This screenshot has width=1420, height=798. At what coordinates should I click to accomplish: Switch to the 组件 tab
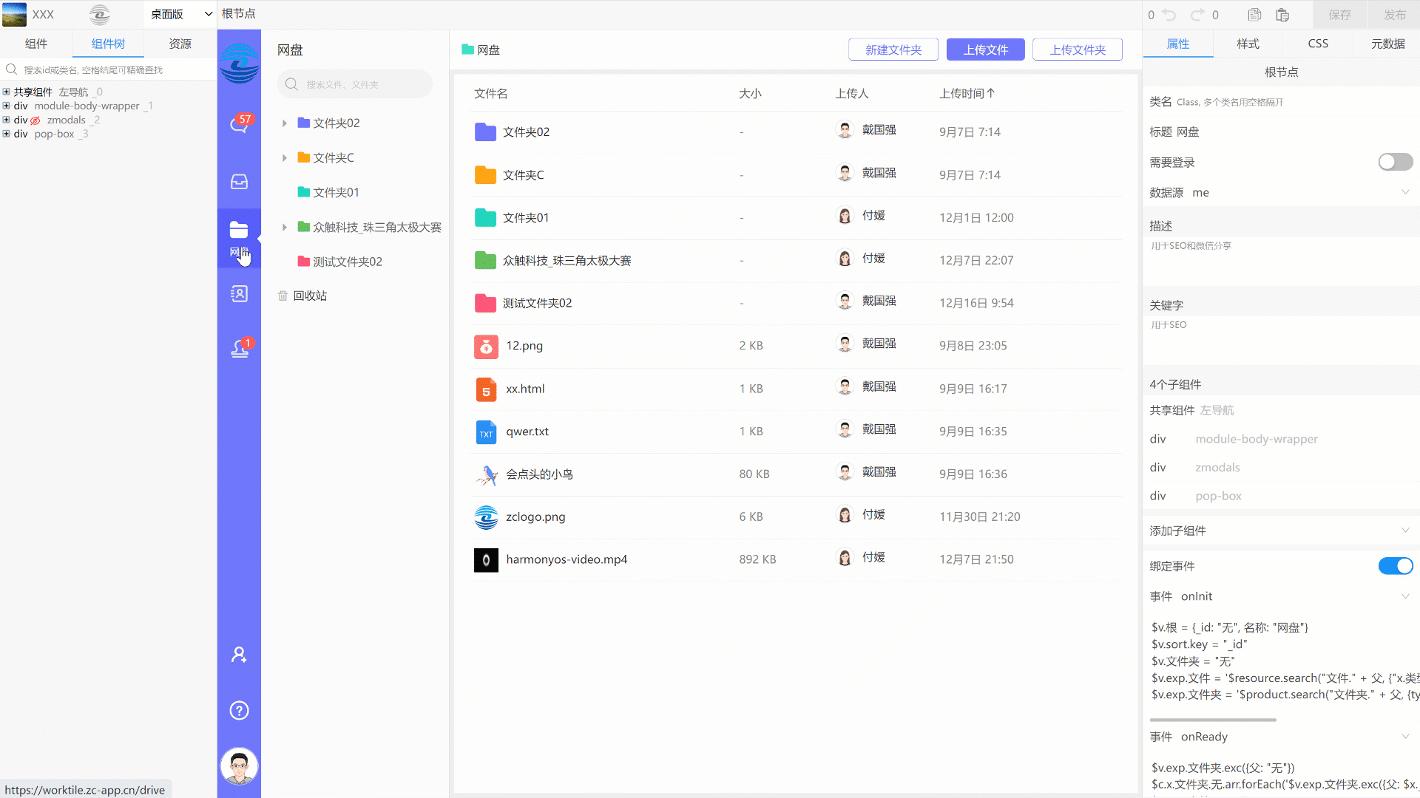(36, 44)
